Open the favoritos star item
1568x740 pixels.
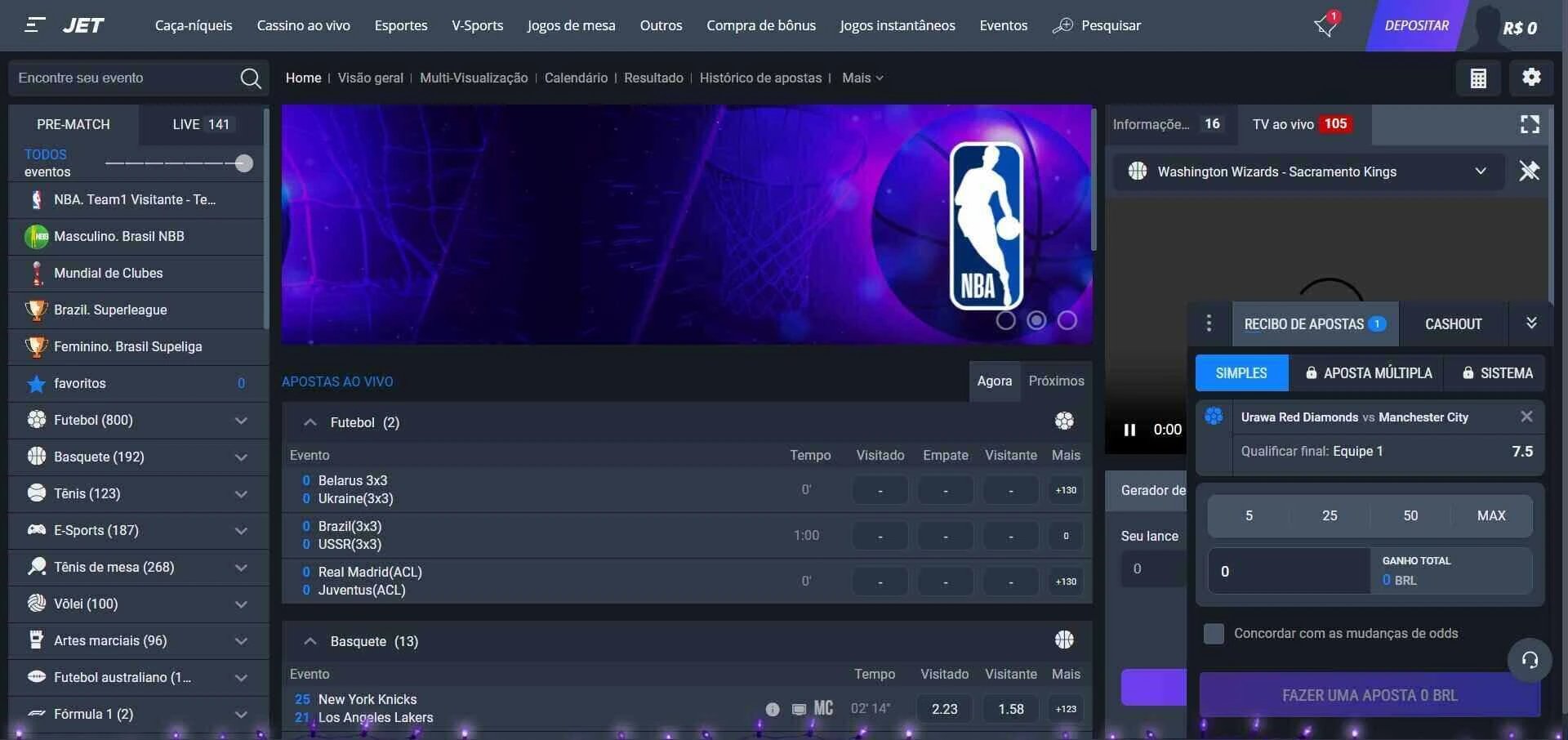[x=138, y=383]
